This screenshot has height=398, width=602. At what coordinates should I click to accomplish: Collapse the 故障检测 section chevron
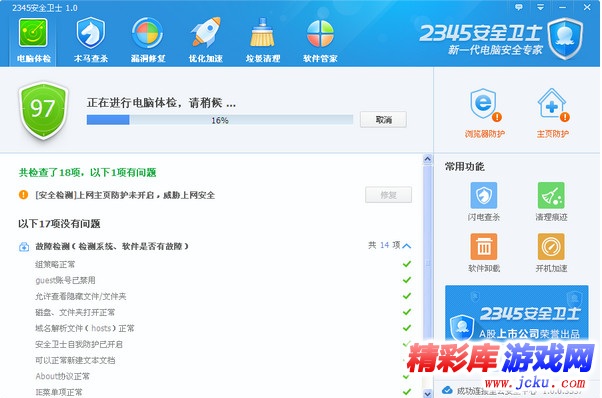[407, 246]
